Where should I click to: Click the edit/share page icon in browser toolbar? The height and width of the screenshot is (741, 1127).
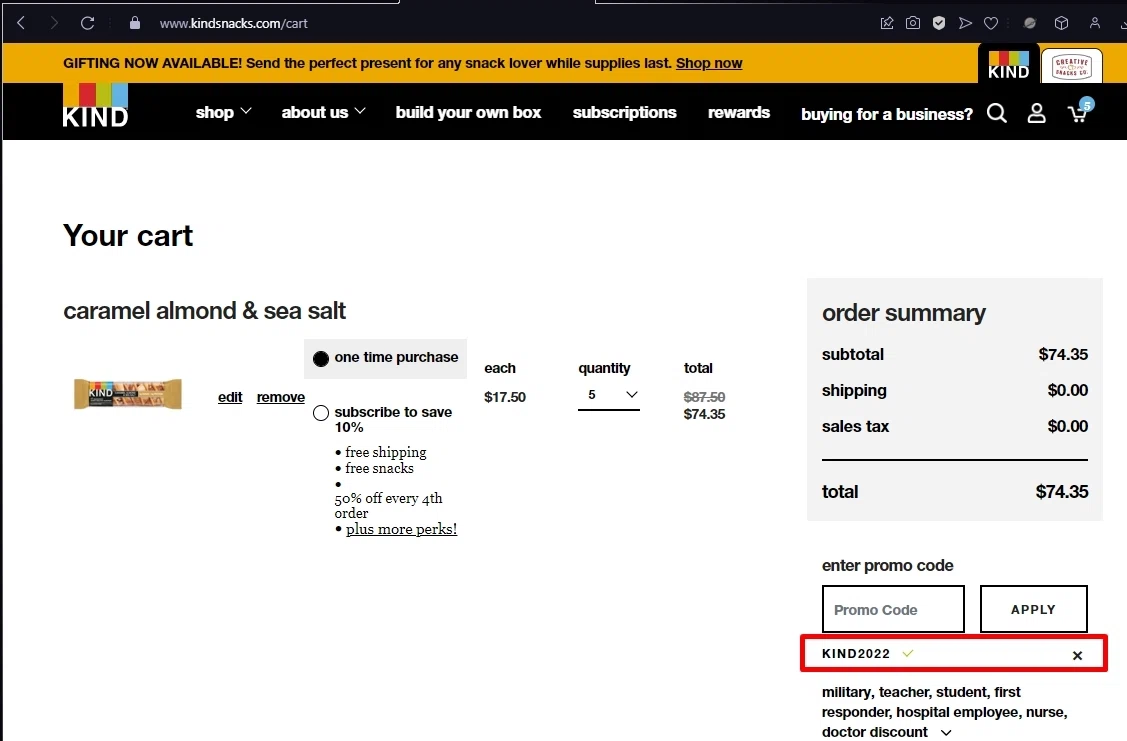[x=887, y=23]
